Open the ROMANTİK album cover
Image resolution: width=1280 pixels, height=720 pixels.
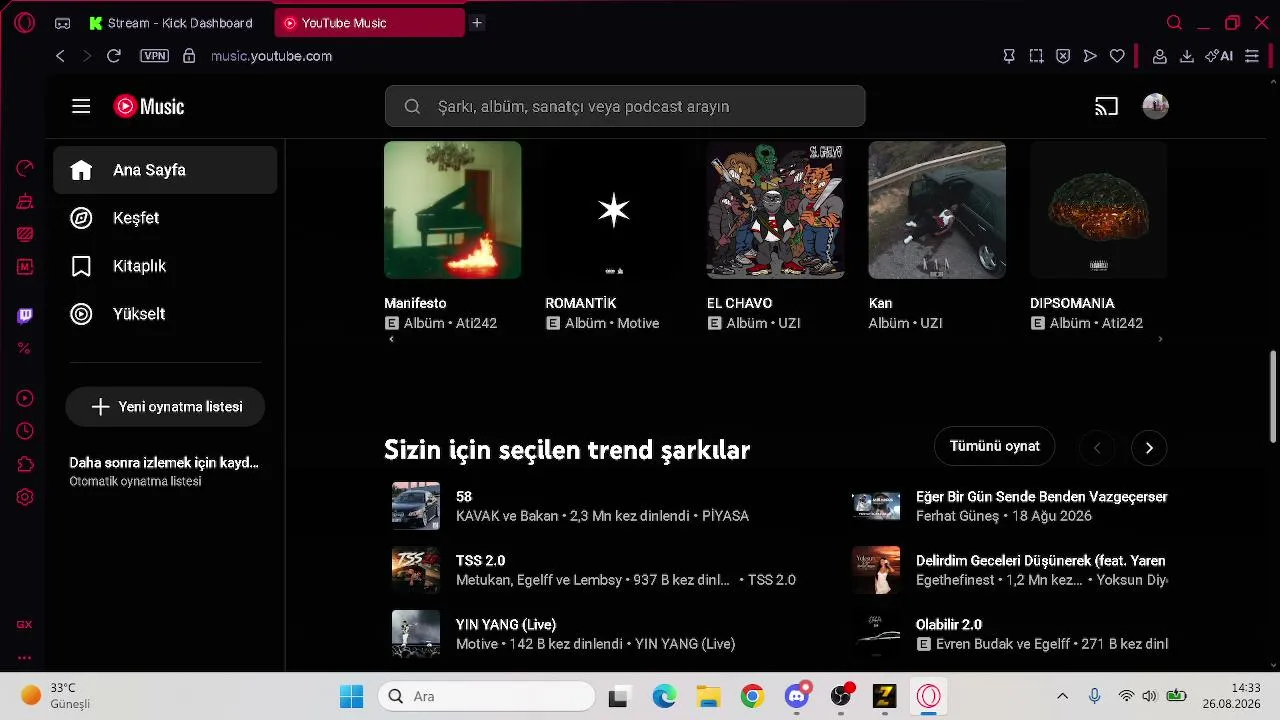point(614,210)
